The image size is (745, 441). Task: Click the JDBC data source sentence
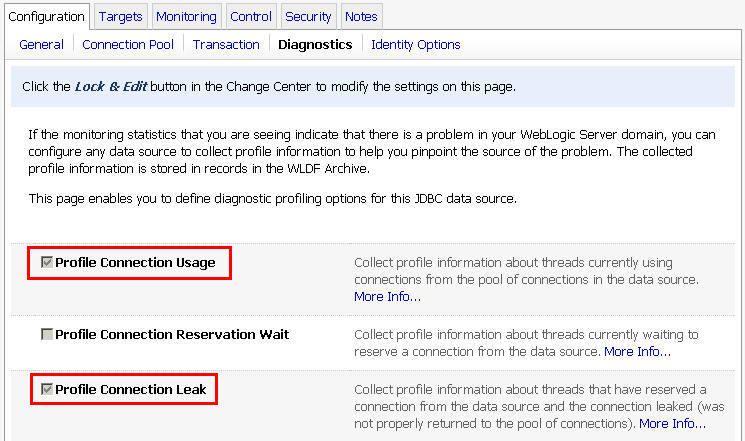273,199
